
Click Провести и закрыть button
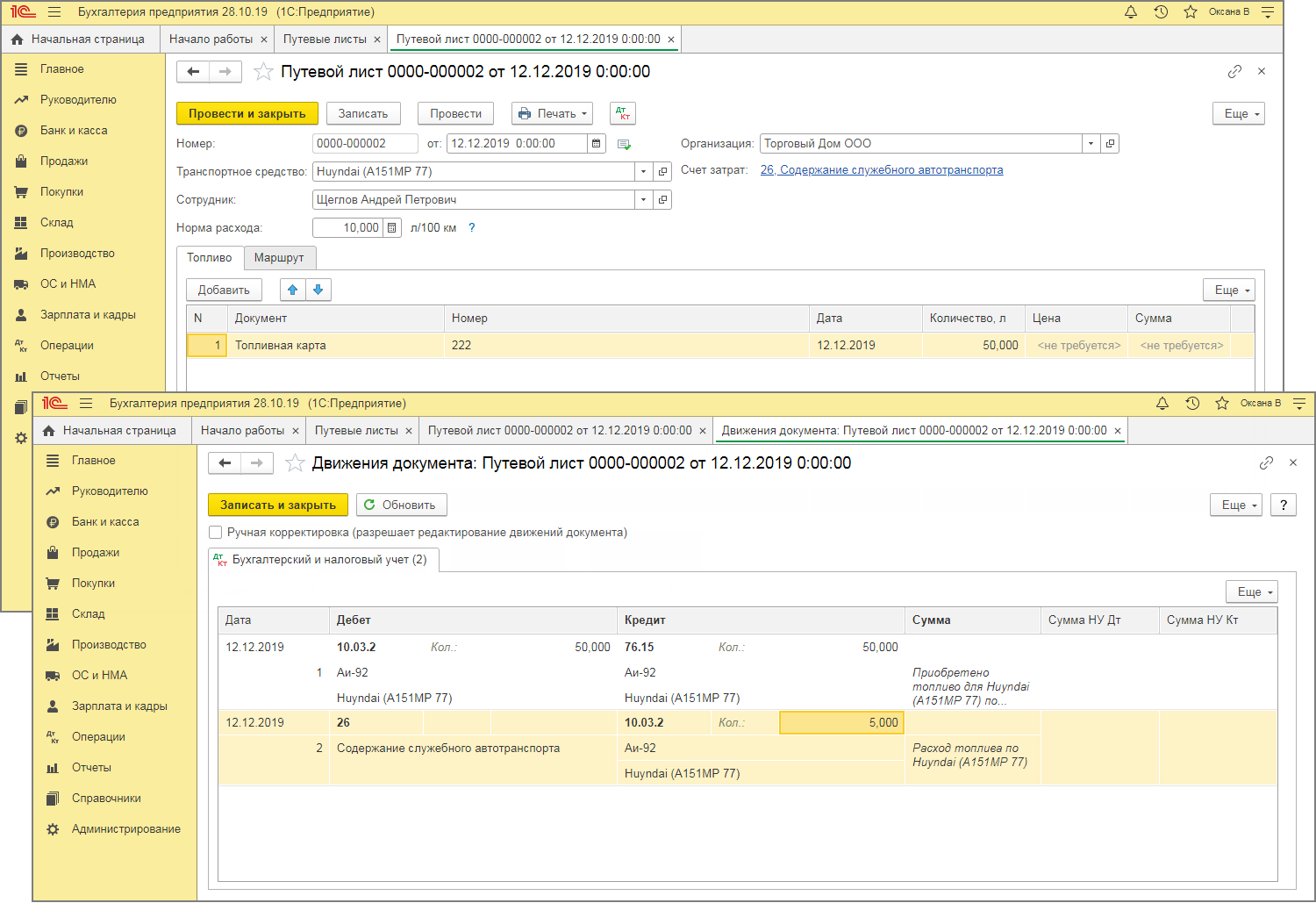tap(247, 113)
